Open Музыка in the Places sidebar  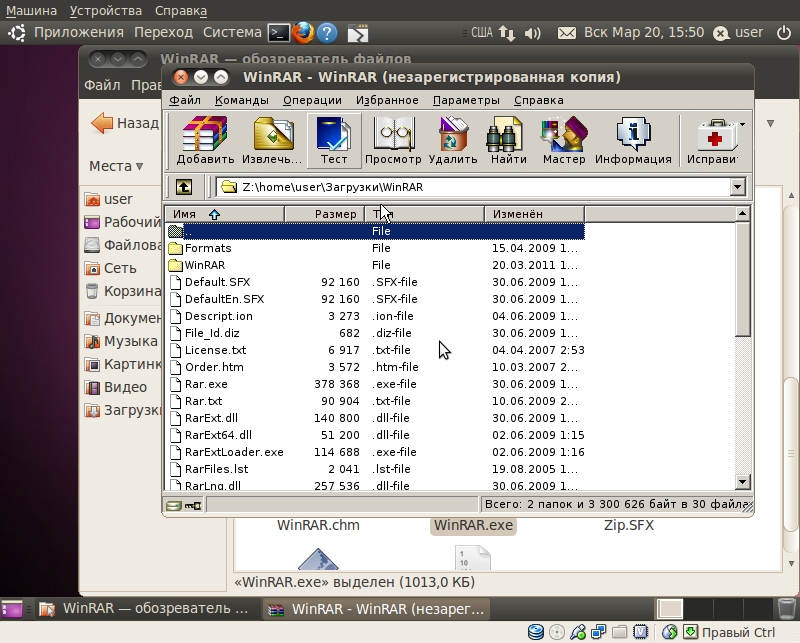click(x=121, y=341)
